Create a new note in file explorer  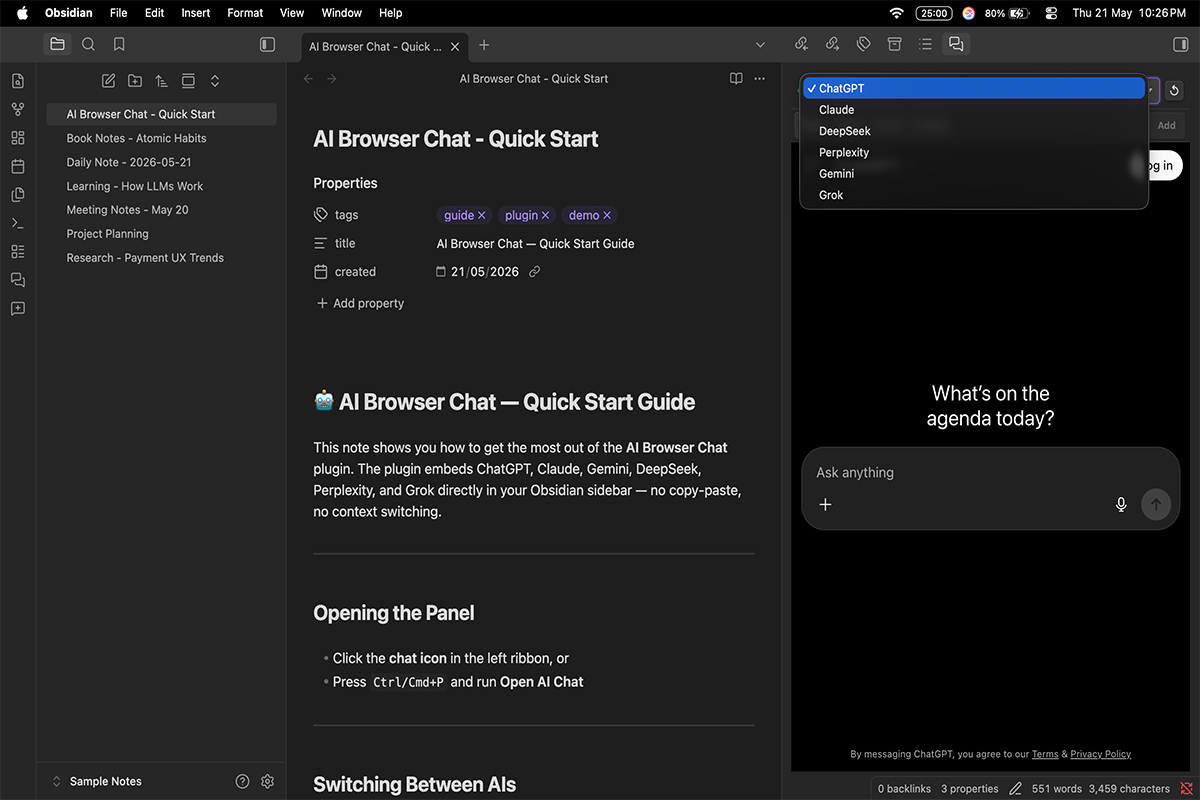109,81
